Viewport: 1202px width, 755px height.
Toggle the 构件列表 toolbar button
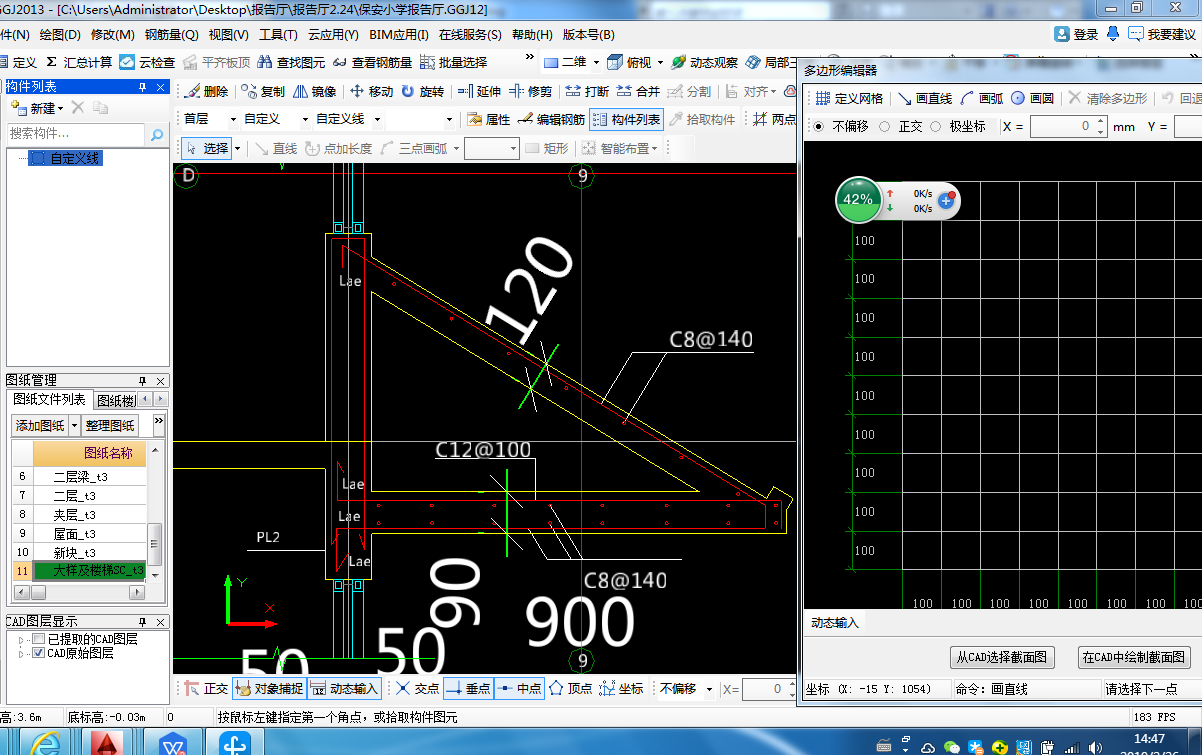click(626, 120)
